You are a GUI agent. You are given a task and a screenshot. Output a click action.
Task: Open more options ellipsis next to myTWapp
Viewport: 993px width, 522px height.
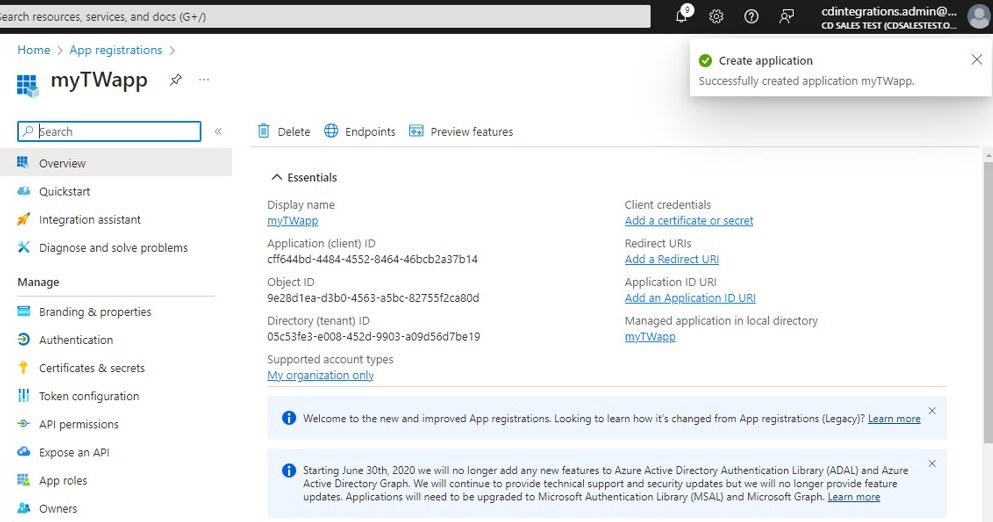click(x=204, y=80)
